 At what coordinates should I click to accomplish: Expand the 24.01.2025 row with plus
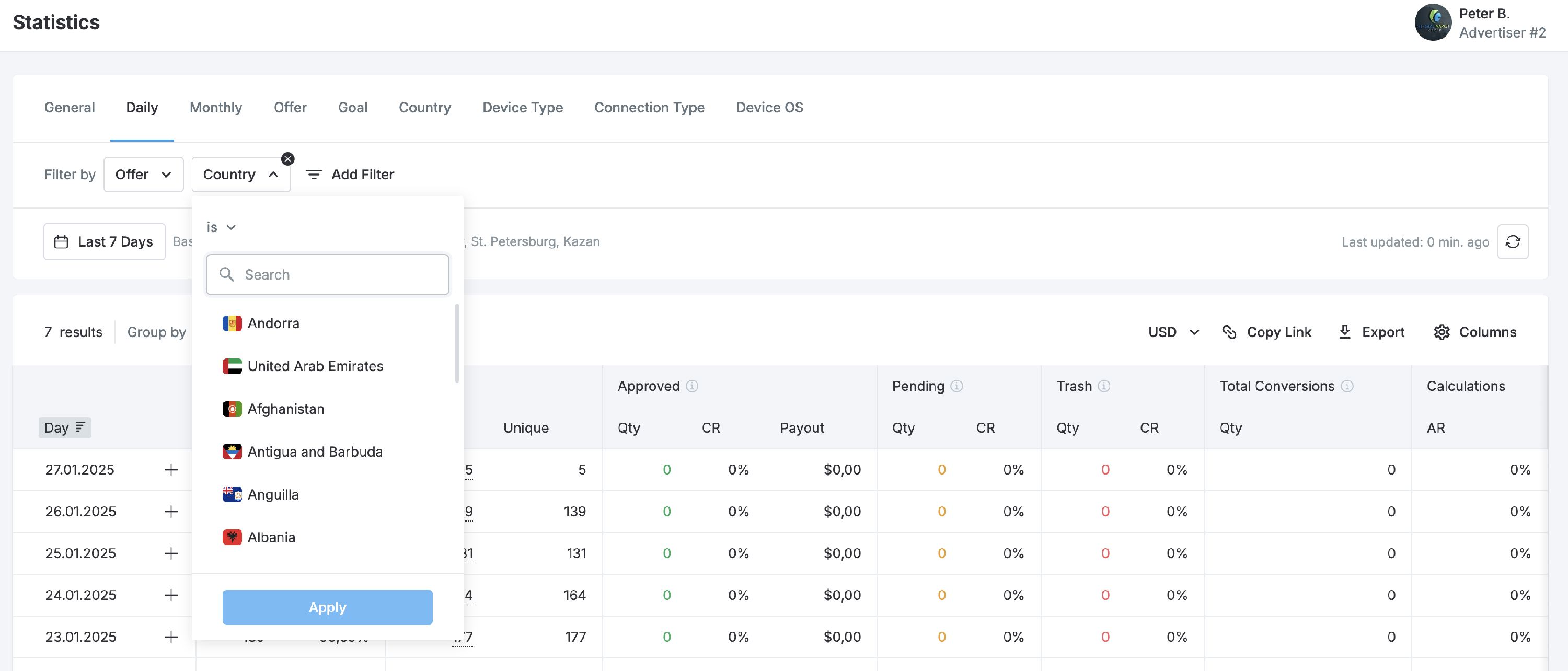pos(171,595)
